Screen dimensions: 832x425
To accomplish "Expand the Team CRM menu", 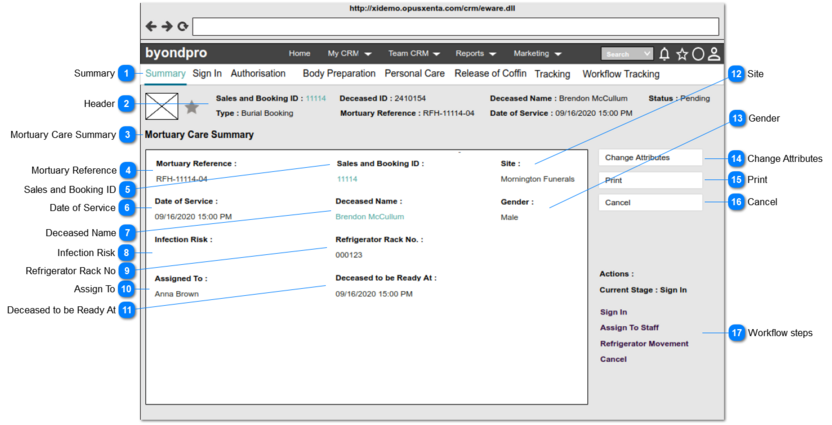I will click(x=414, y=54).
